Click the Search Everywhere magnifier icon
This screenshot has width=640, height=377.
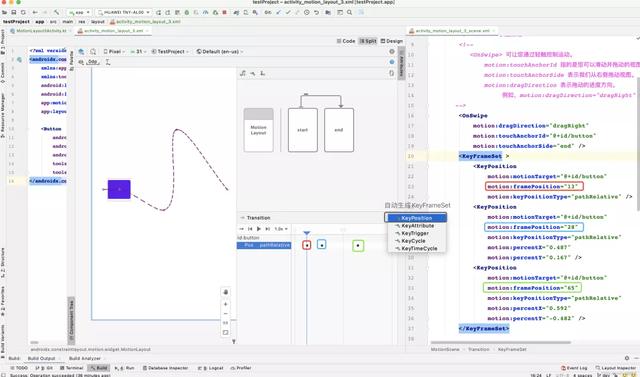[x=349, y=12]
